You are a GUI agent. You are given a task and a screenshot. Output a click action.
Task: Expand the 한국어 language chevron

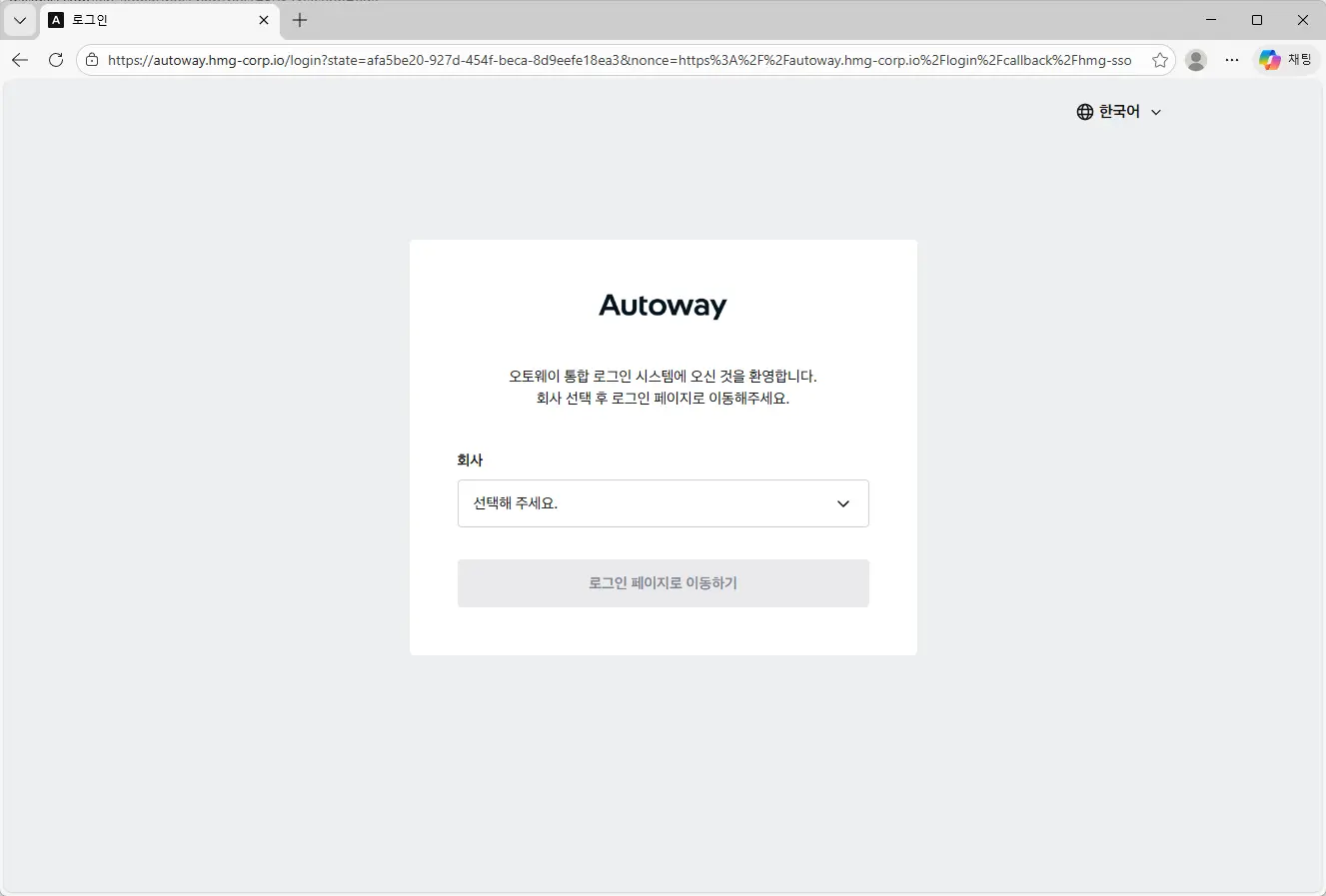pyautogui.click(x=1156, y=113)
